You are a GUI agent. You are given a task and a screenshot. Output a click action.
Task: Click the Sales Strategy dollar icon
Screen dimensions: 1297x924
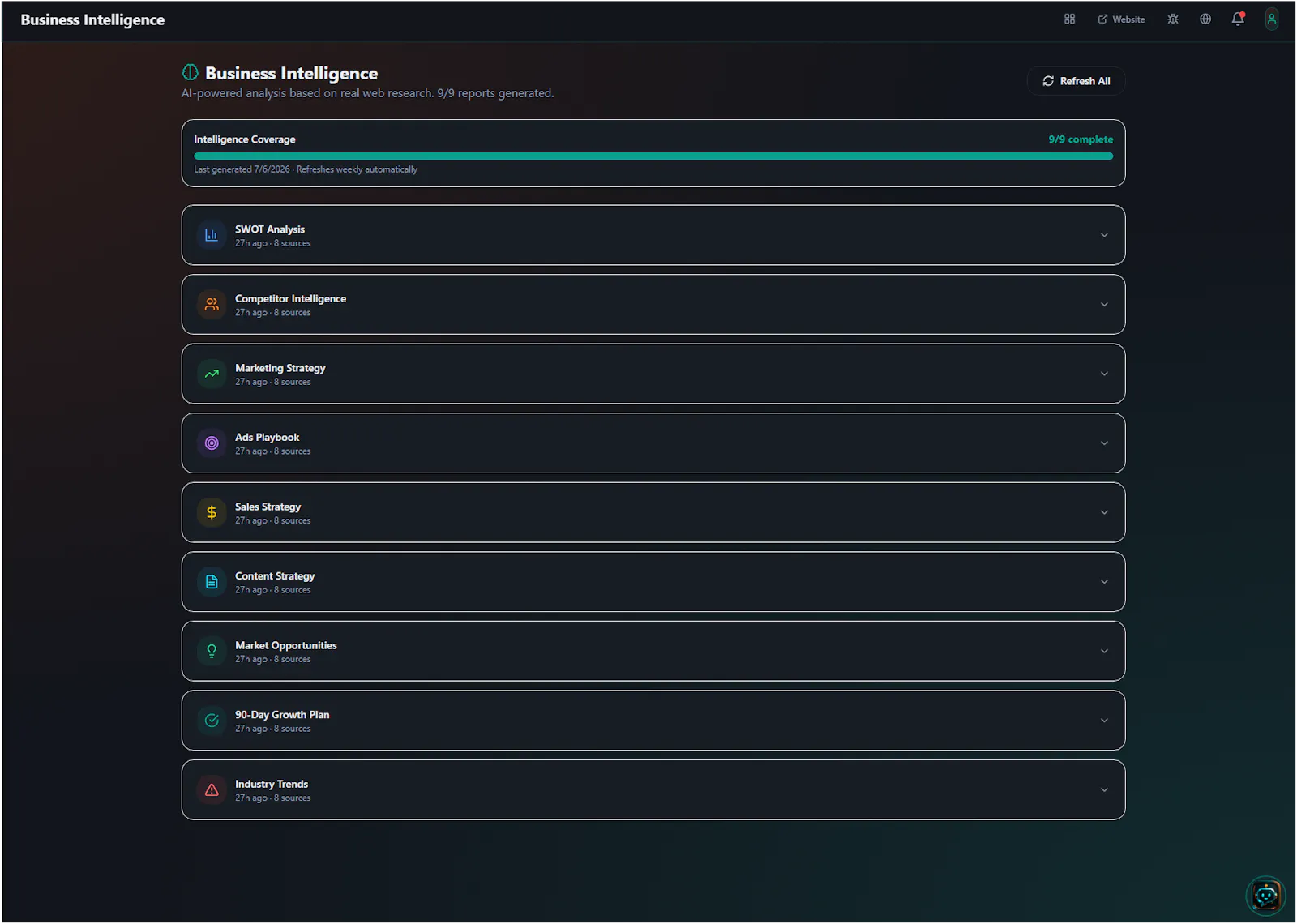click(212, 512)
